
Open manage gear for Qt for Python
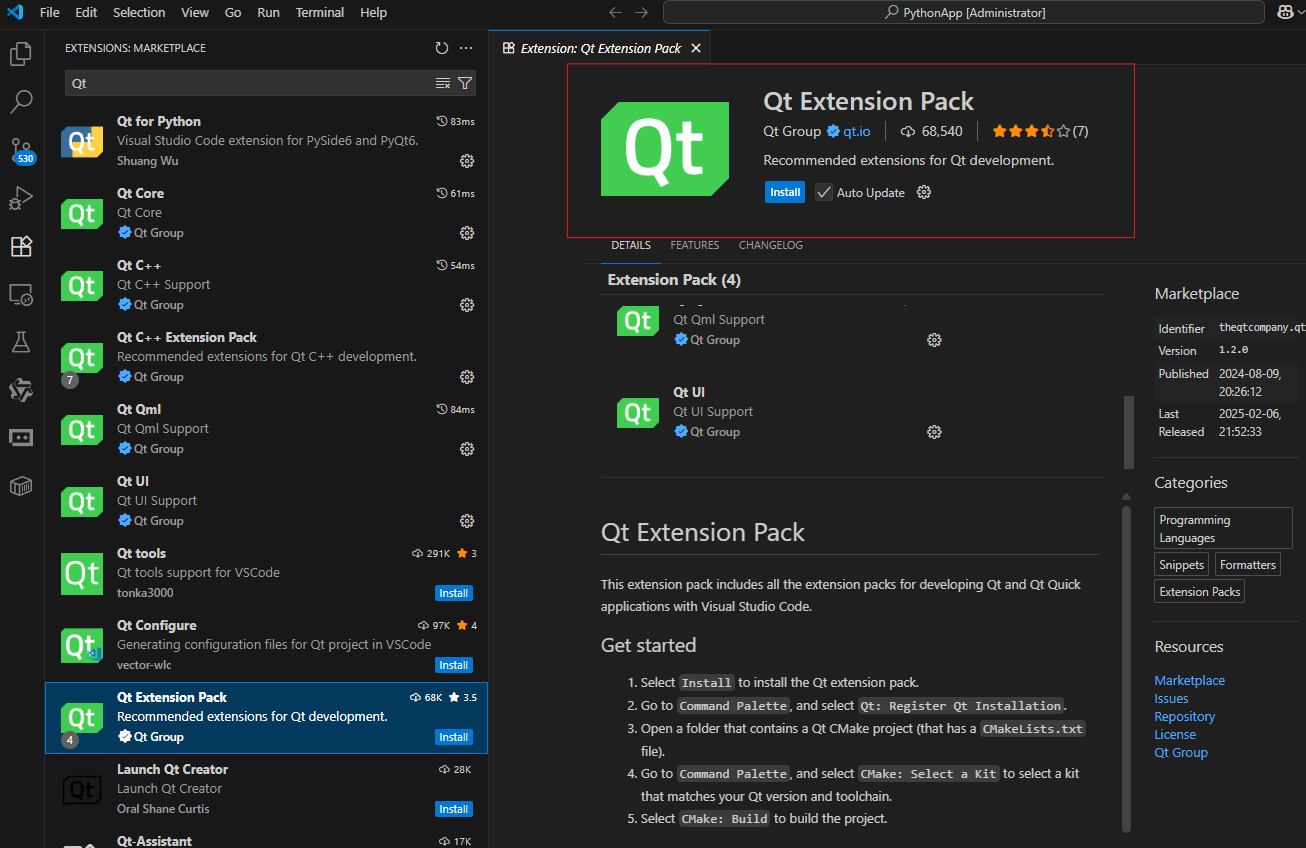[x=466, y=161]
